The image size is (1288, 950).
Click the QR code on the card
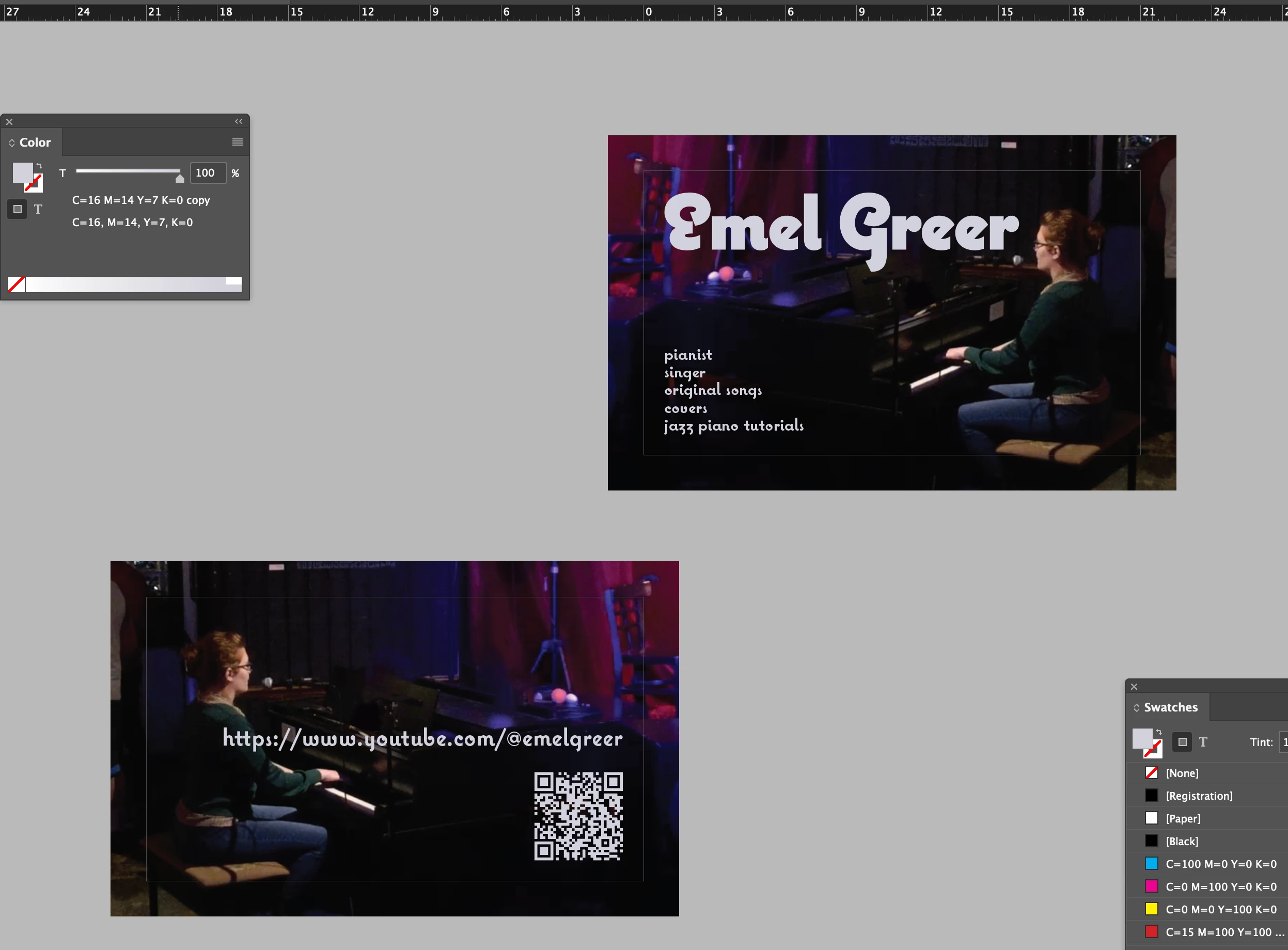578,816
